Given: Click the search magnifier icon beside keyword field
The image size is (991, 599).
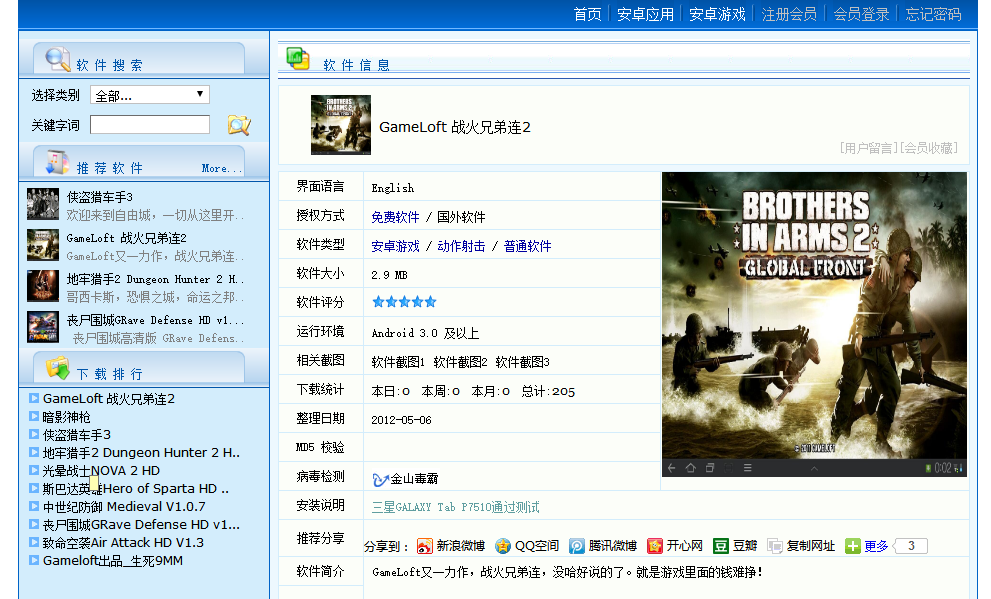Looking at the screenshot, I should (239, 125).
